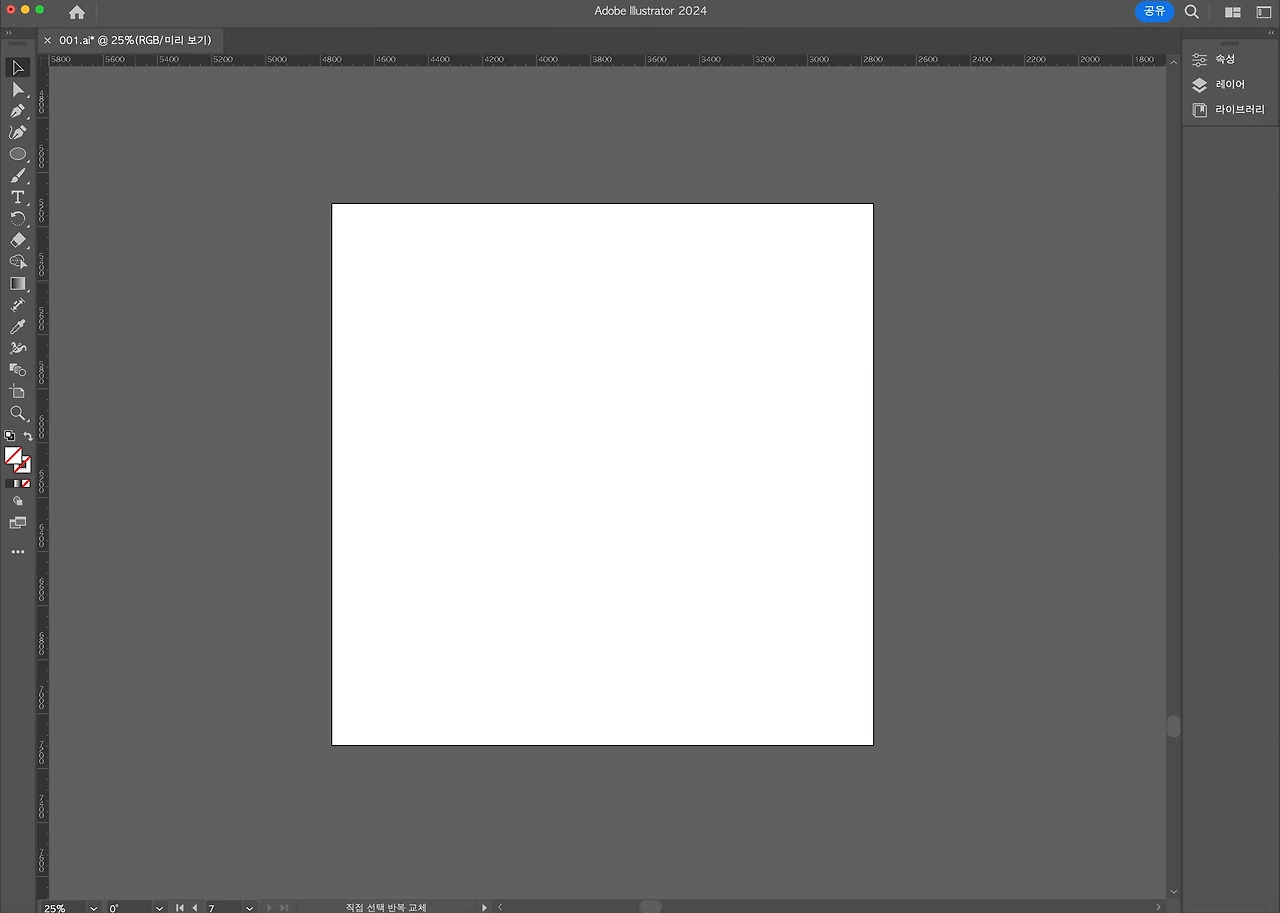The height and width of the screenshot is (913, 1280).
Task: Select the Zoom tool in toolbar
Action: coord(18,413)
